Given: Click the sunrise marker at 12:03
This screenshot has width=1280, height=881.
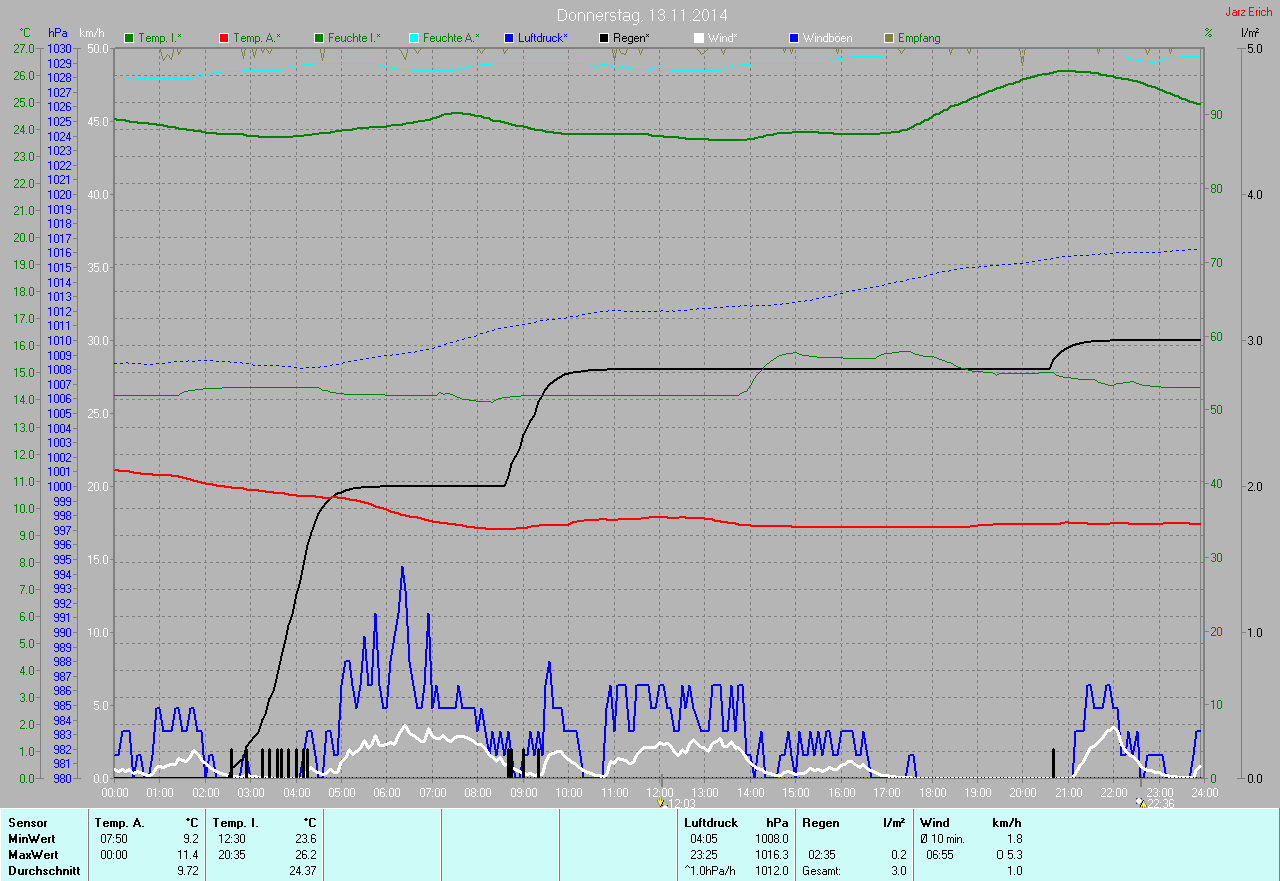Looking at the screenshot, I should pos(660,802).
